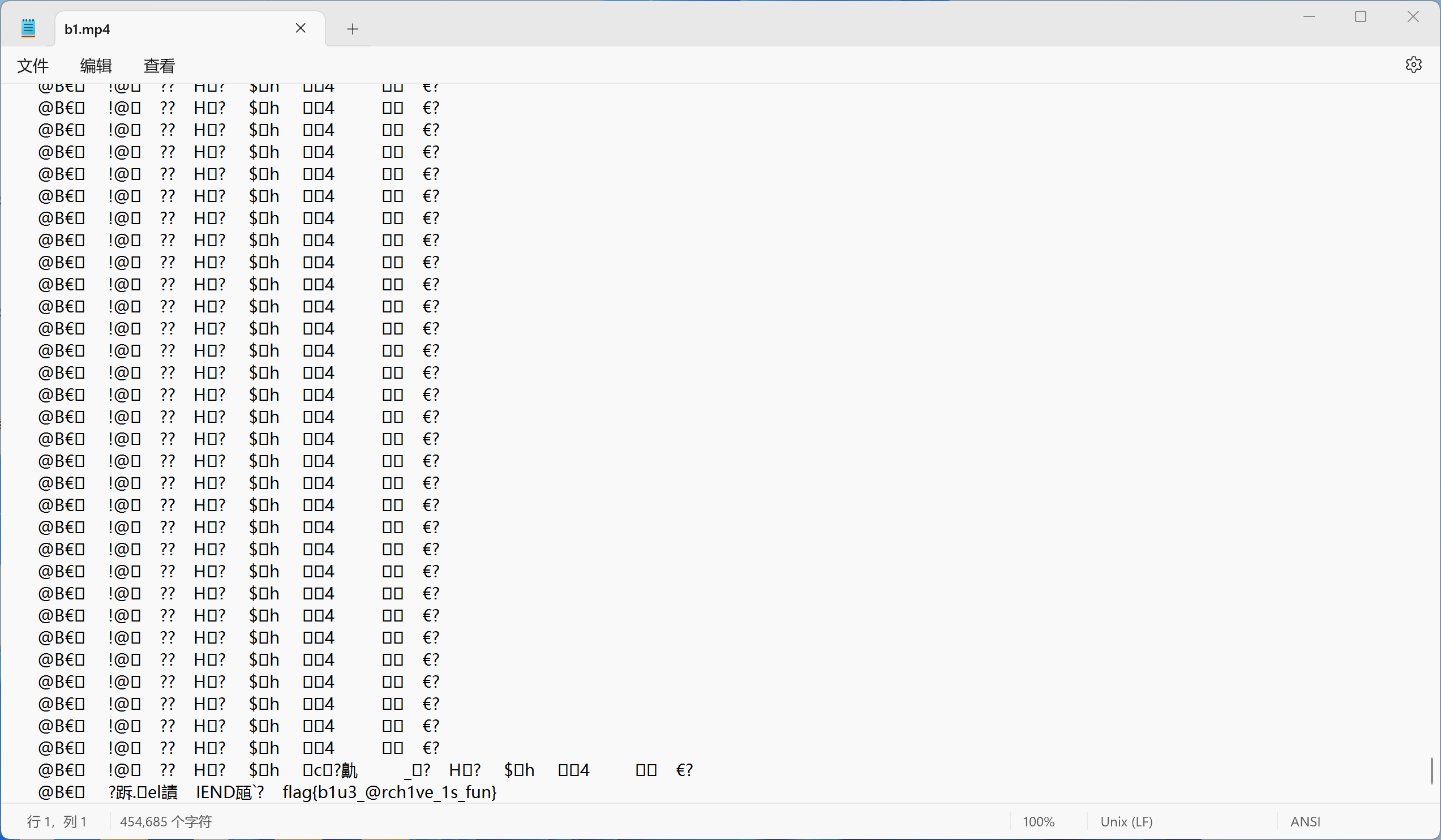
Task: Click the Unix (LF) line ending indicator
Action: (1126, 822)
